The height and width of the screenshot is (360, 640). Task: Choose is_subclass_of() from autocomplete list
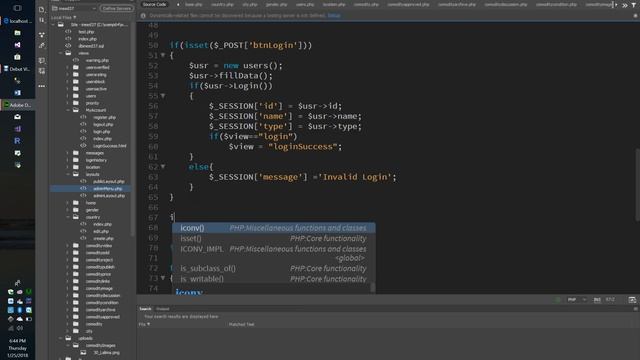273,269
